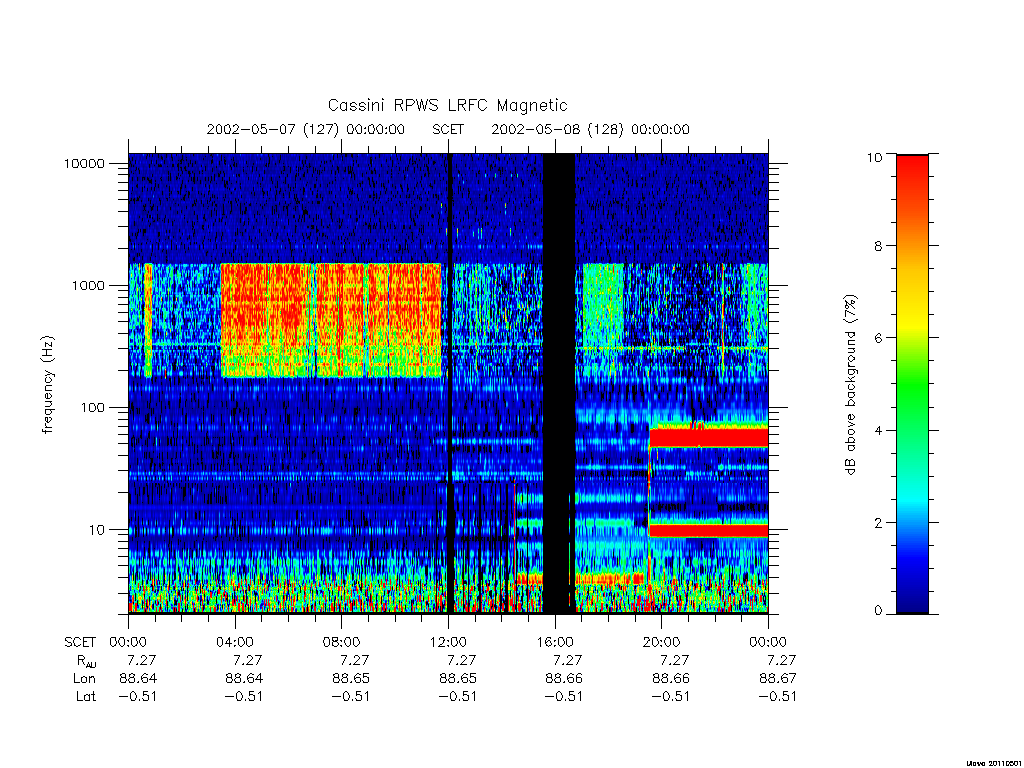Click the wide black data gap around 16:00

559,383
